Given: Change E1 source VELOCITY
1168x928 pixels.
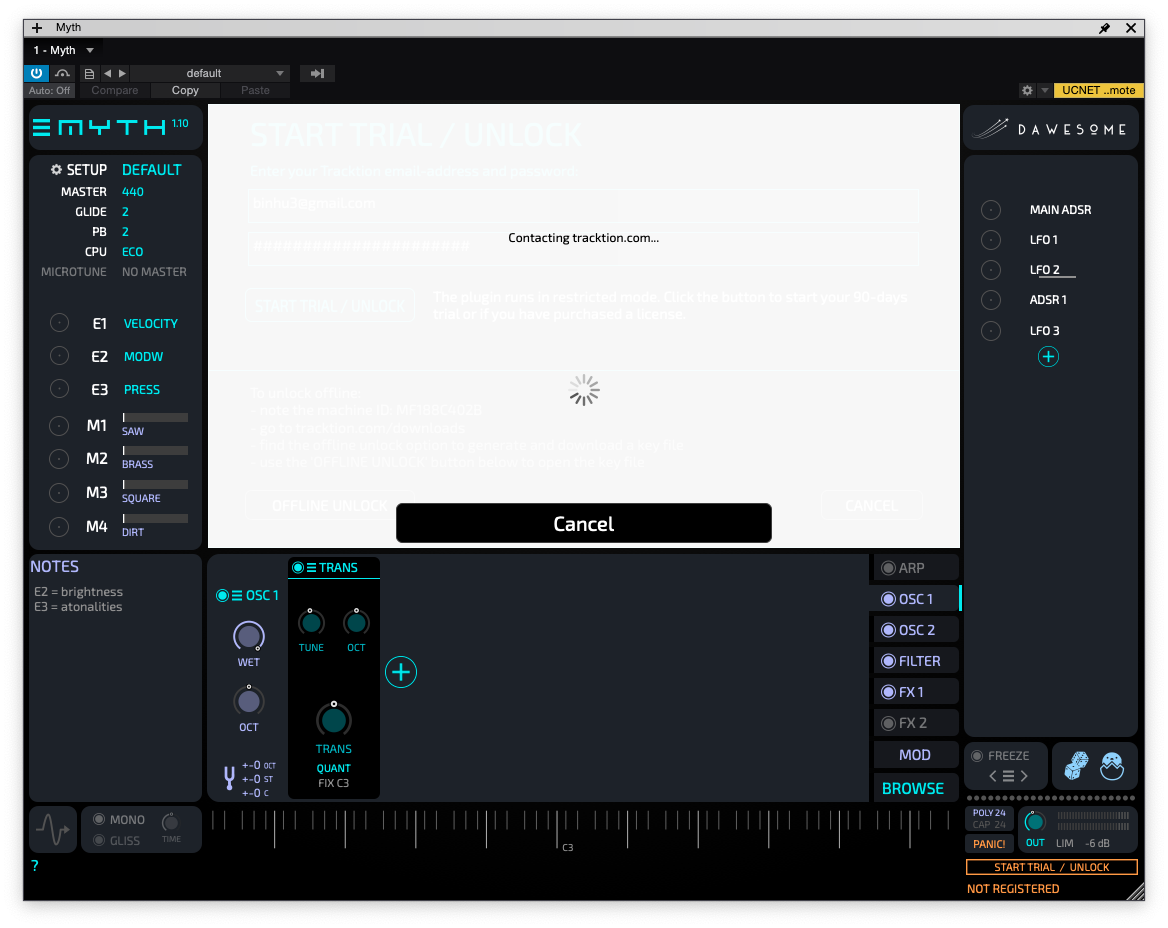Looking at the screenshot, I should pos(150,324).
